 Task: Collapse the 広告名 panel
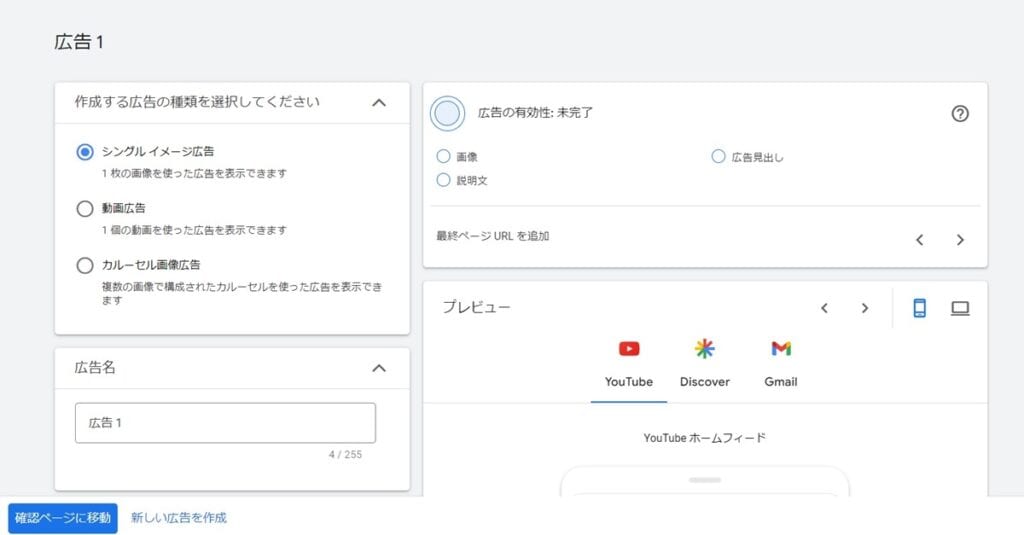[379, 368]
